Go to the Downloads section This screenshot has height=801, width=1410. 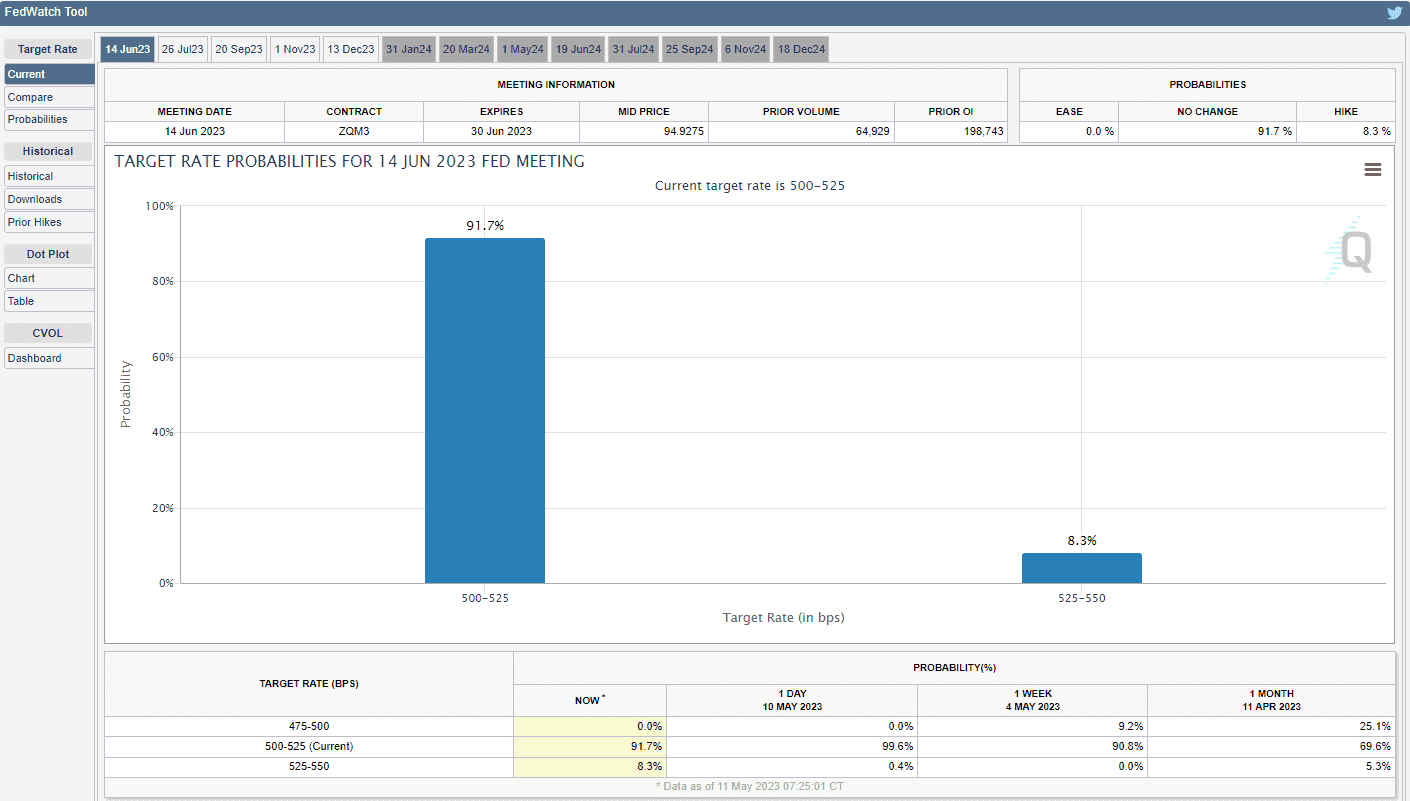49,199
